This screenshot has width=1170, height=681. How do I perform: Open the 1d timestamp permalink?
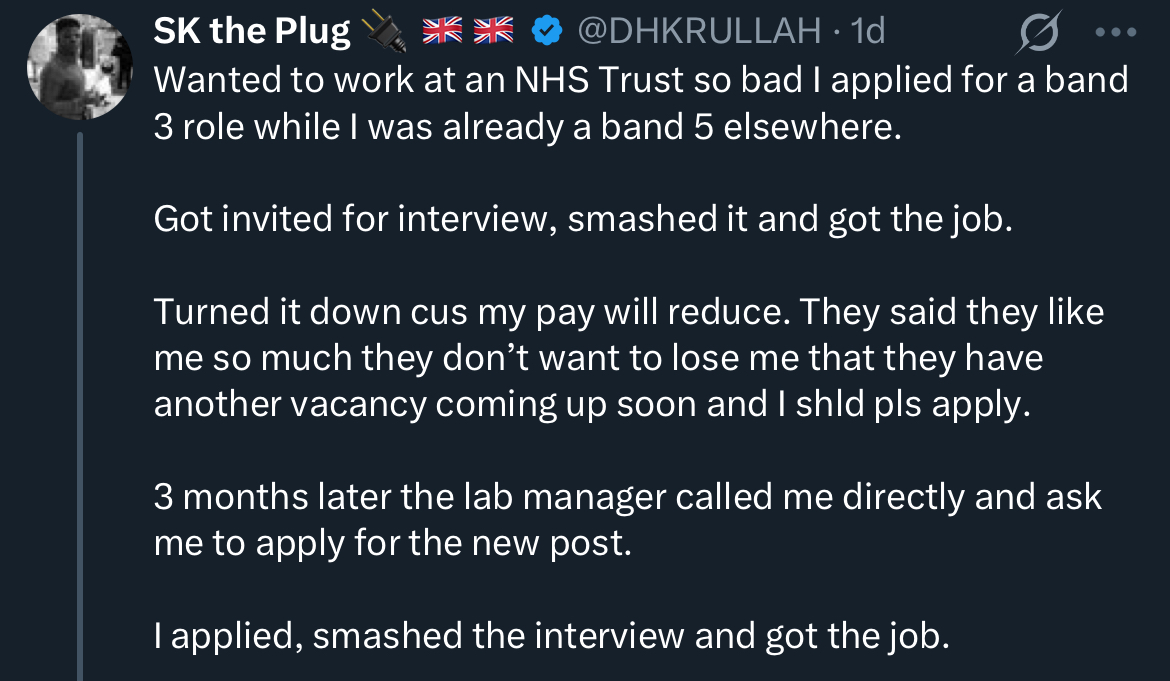pos(868,31)
